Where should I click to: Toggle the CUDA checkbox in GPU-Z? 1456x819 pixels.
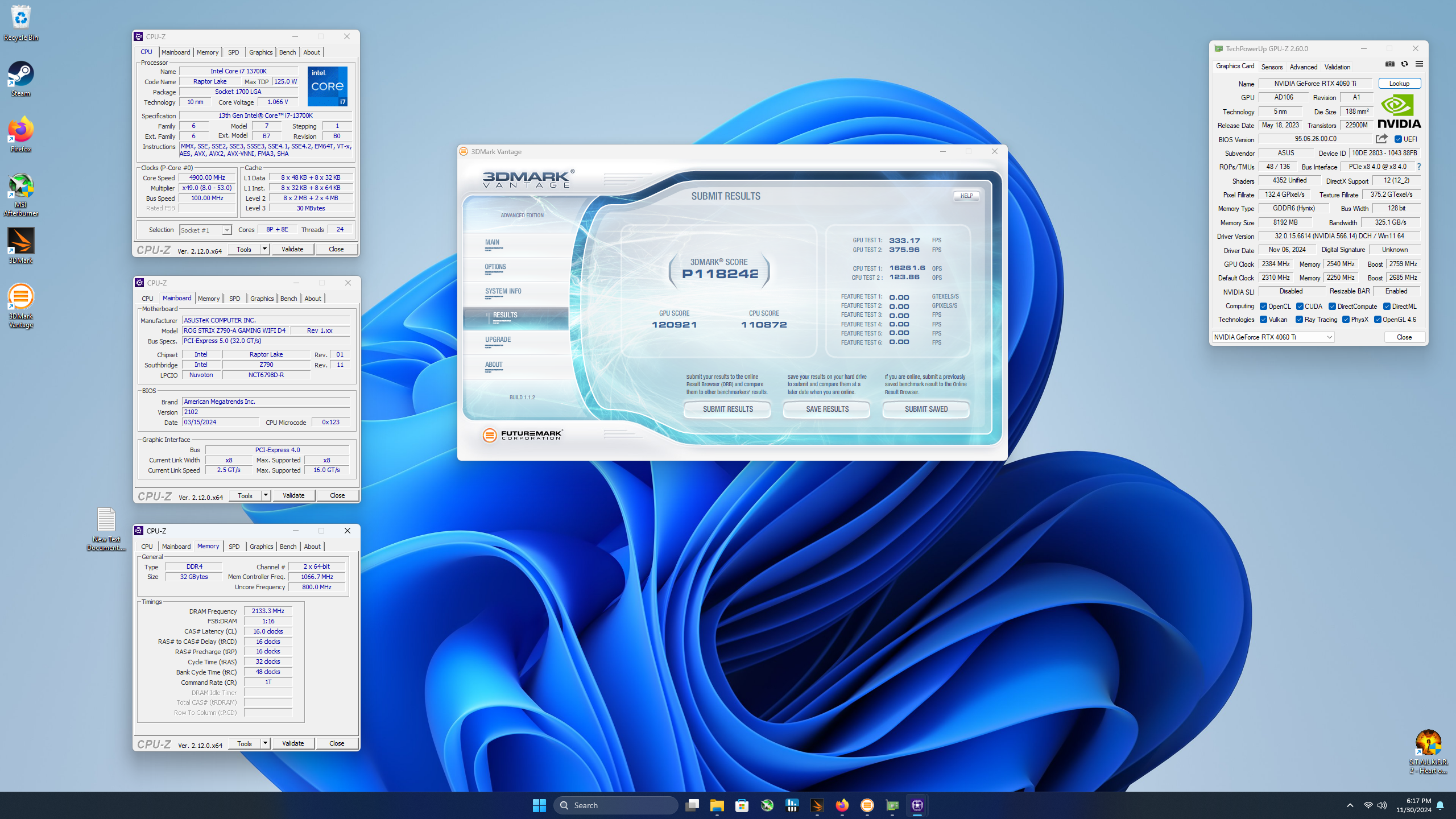pyautogui.click(x=1300, y=307)
